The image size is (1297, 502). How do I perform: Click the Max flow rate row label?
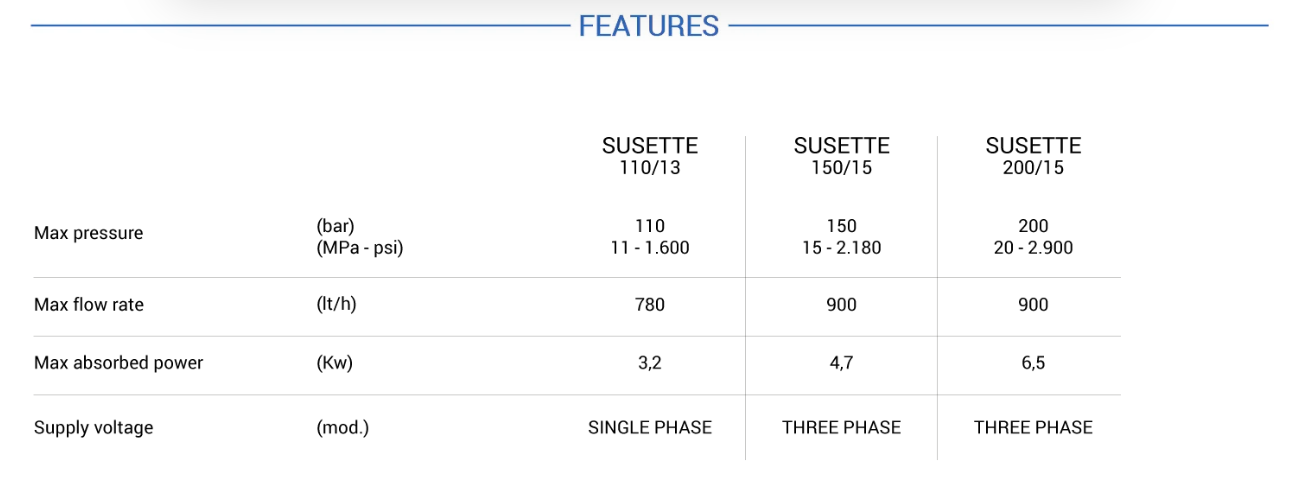pyautogui.click(x=89, y=305)
